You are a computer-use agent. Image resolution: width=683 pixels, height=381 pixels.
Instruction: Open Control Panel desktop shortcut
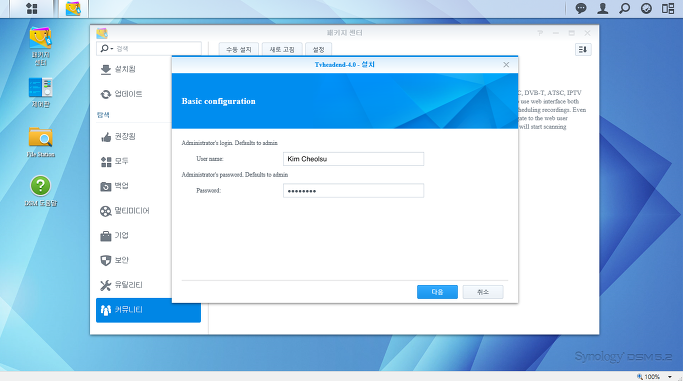click(x=41, y=92)
